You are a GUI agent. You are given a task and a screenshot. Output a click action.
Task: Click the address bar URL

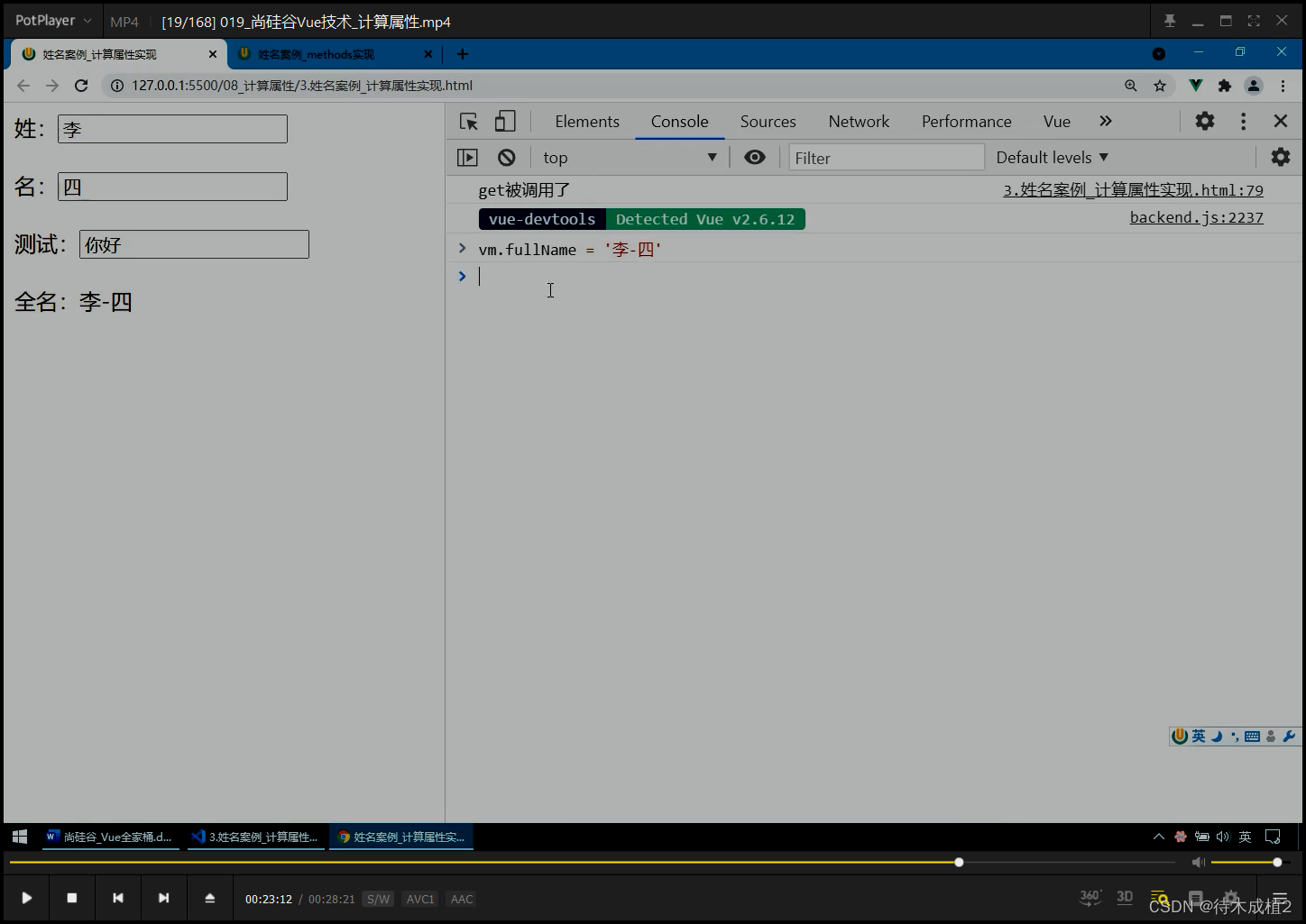coord(302,86)
